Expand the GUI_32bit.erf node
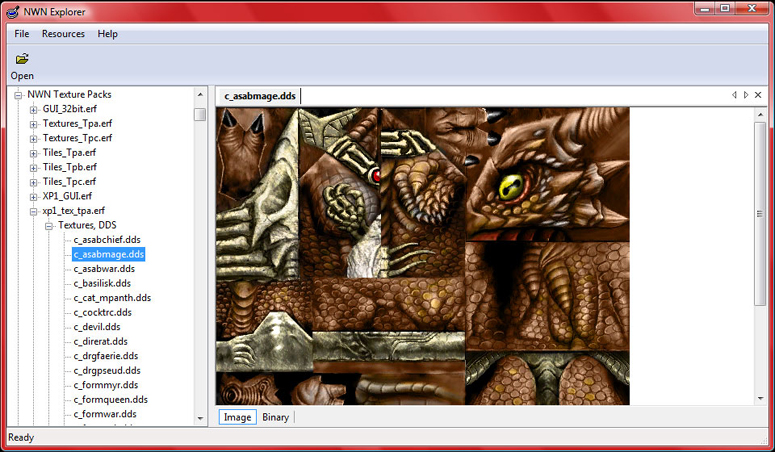This screenshot has width=775, height=452. (34, 109)
